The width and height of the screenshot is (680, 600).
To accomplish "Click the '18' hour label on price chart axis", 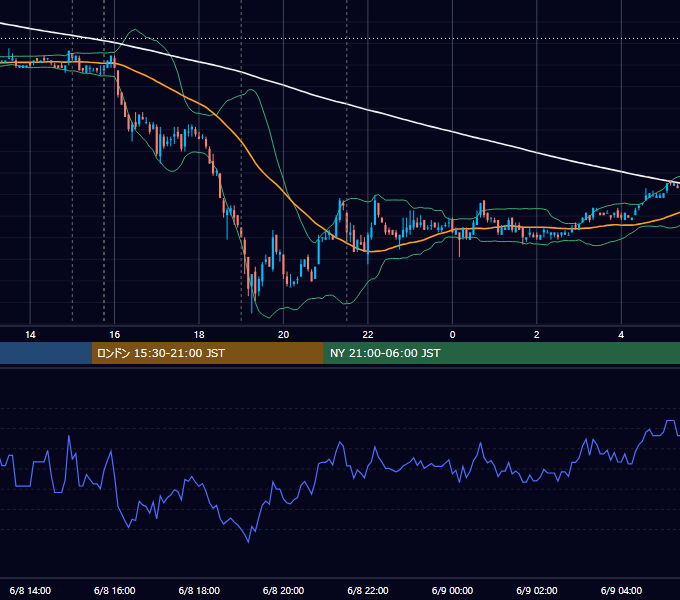I will [199, 335].
